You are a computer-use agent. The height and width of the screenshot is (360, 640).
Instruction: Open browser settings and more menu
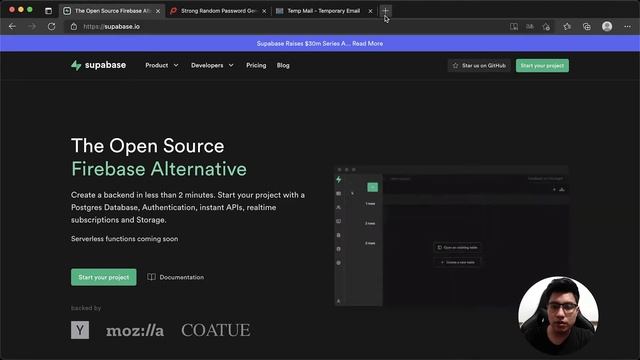click(627, 27)
